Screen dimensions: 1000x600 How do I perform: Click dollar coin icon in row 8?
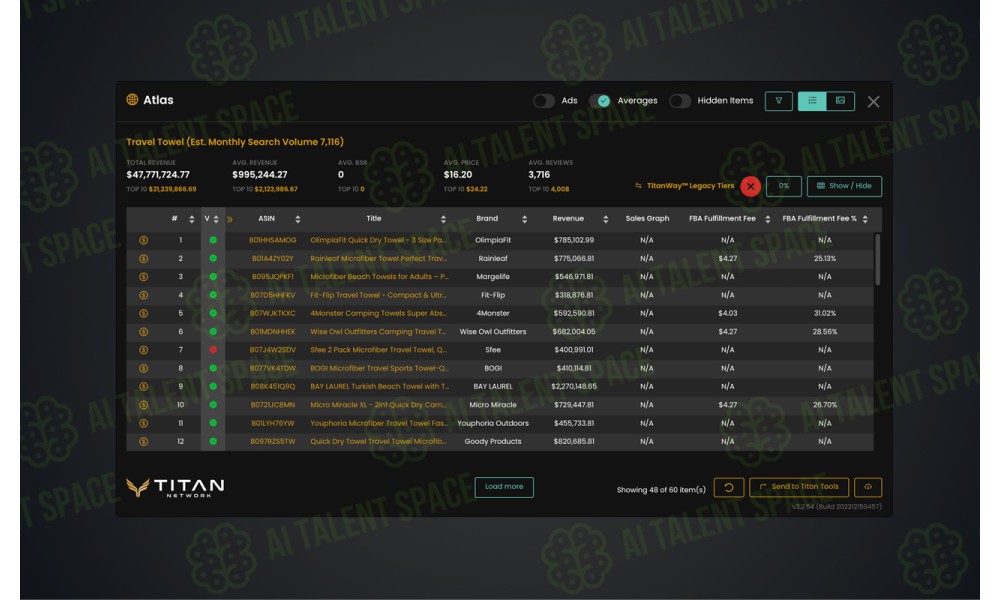click(x=143, y=369)
